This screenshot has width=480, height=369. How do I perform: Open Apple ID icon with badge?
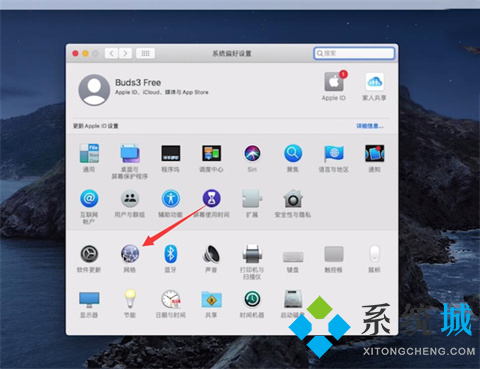334,81
